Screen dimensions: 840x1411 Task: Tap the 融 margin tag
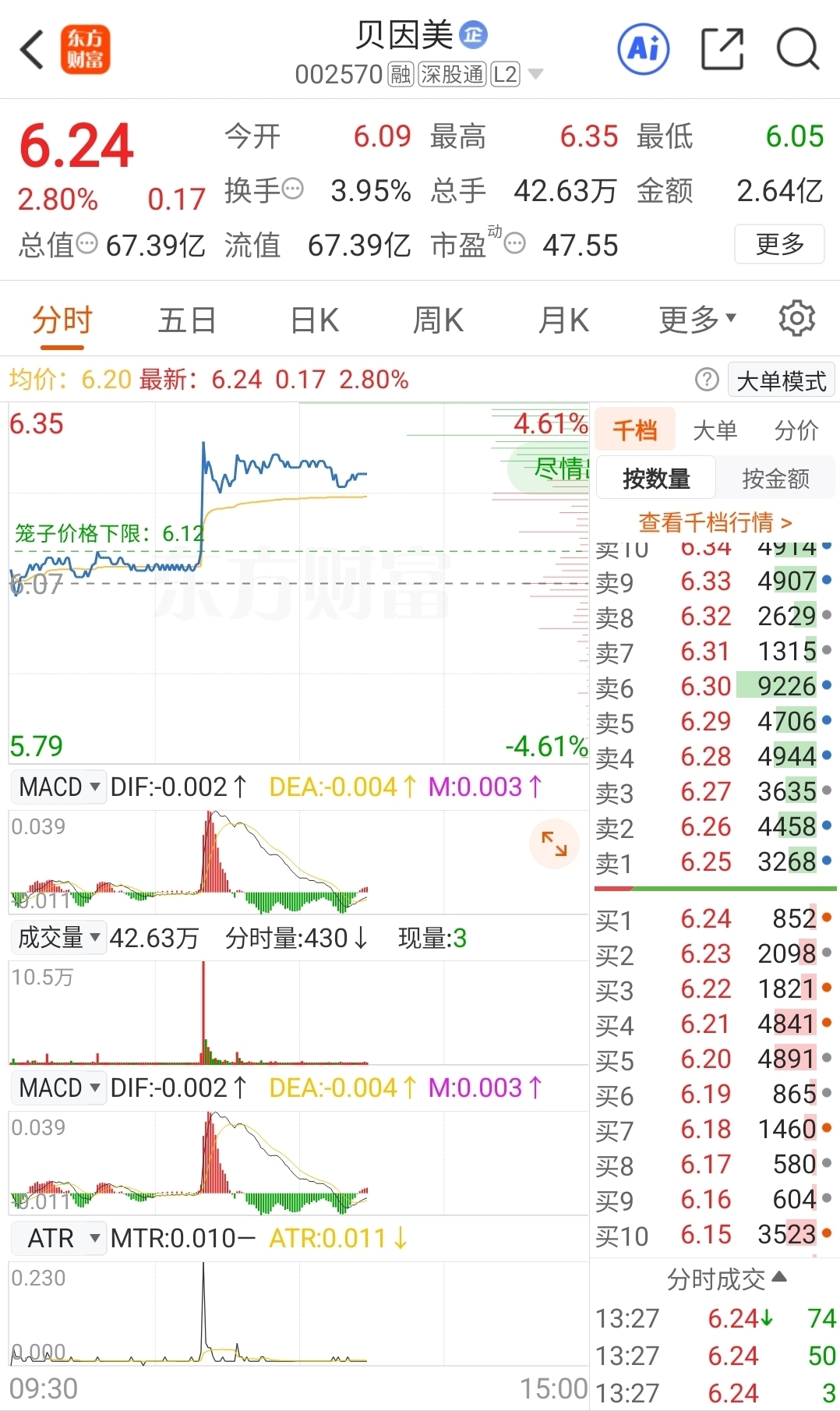tap(401, 75)
